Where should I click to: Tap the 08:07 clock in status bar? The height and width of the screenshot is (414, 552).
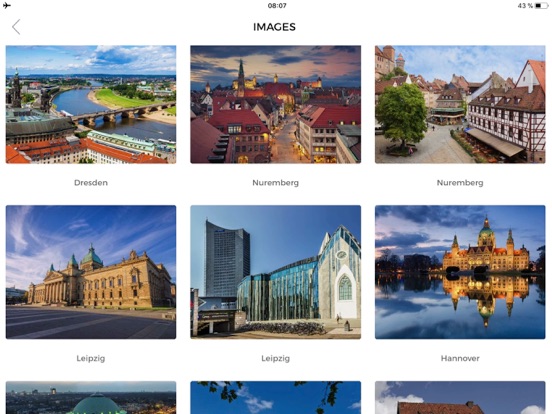(x=277, y=6)
